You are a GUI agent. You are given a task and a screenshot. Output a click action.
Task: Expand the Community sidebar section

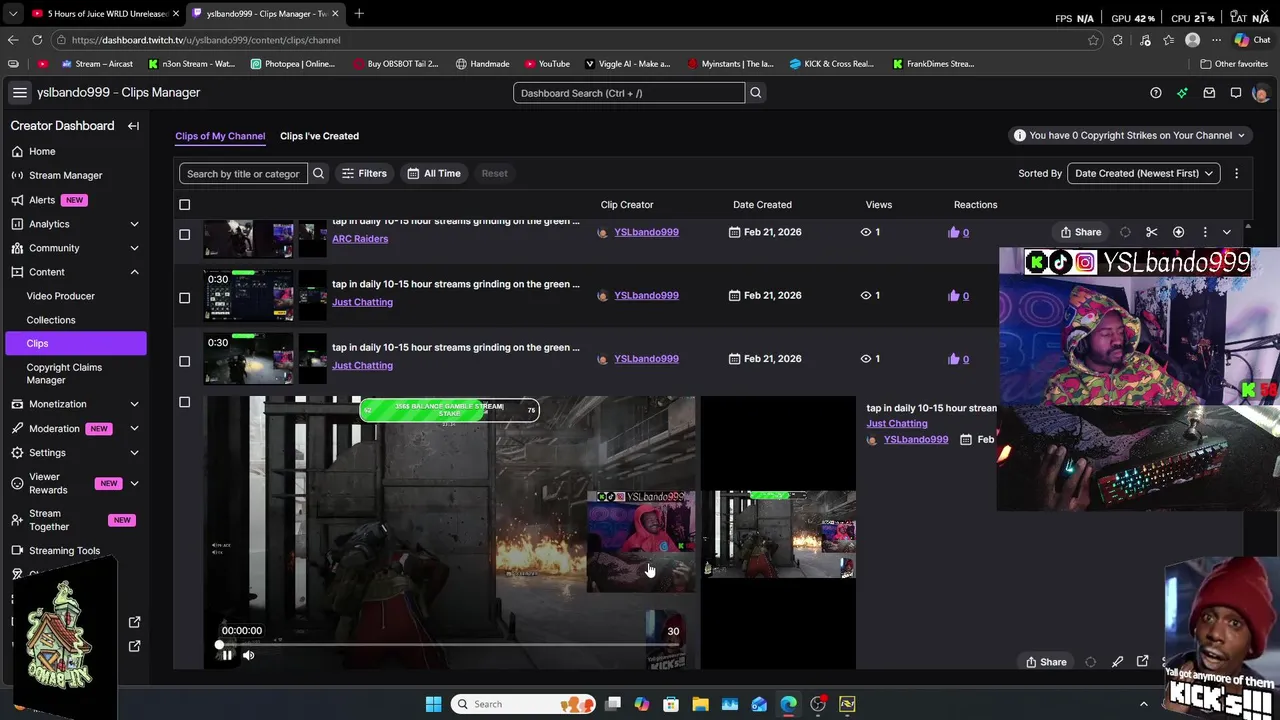pos(134,248)
